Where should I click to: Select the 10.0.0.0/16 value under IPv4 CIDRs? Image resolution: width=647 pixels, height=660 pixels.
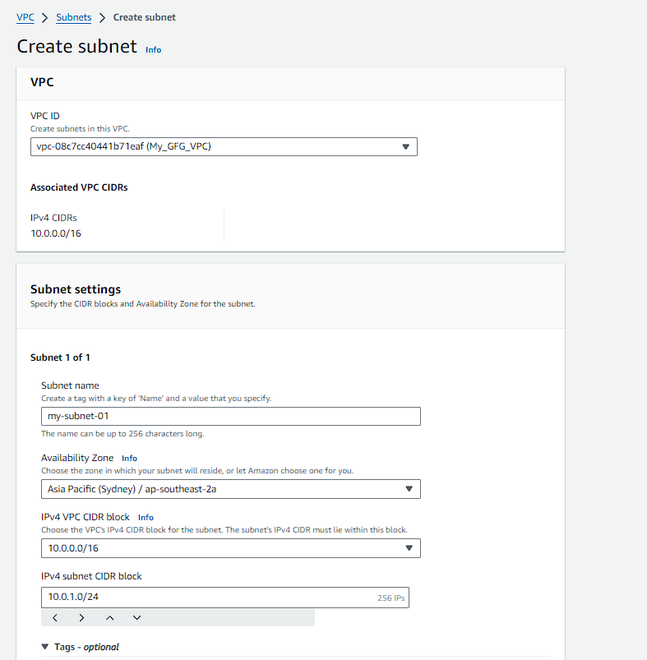tap(57, 232)
